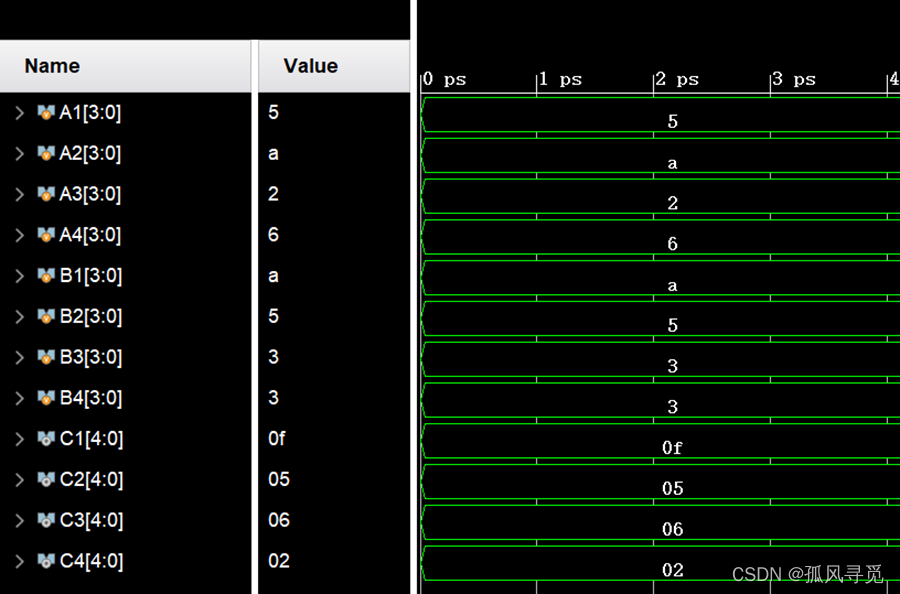Screen dimensions: 900x594
Task: Expand the B1[3:0] signal bus
Action: pyautogui.click(x=20, y=276)
